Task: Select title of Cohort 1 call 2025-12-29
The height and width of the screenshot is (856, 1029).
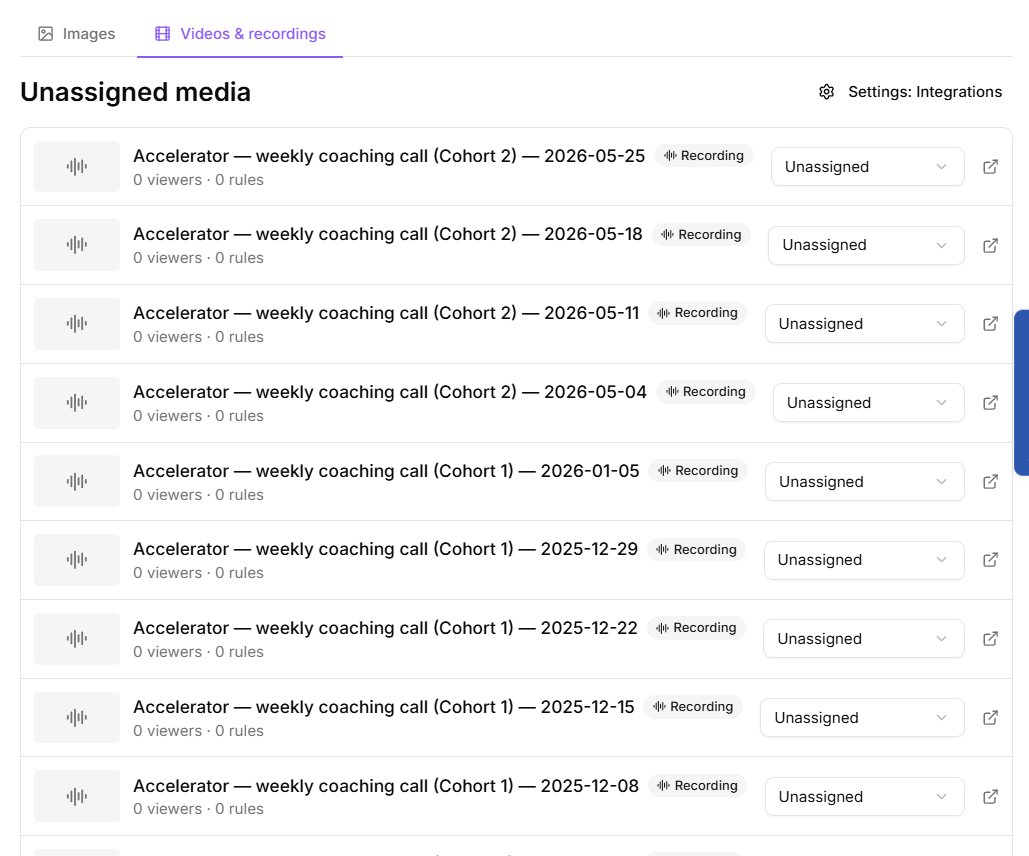Action: 386,549
